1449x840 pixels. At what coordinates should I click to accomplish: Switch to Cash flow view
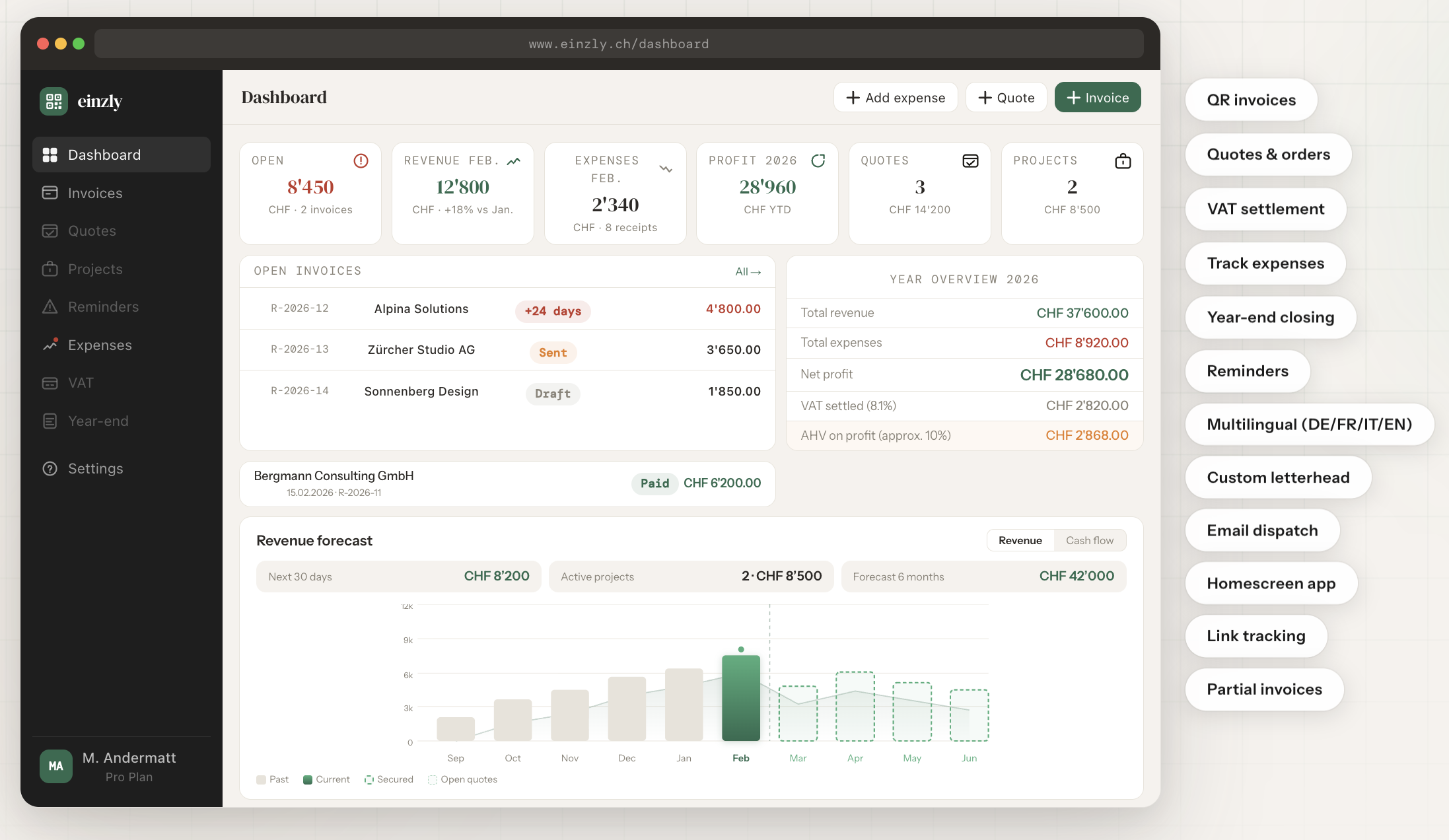[x=1089, y=540]
